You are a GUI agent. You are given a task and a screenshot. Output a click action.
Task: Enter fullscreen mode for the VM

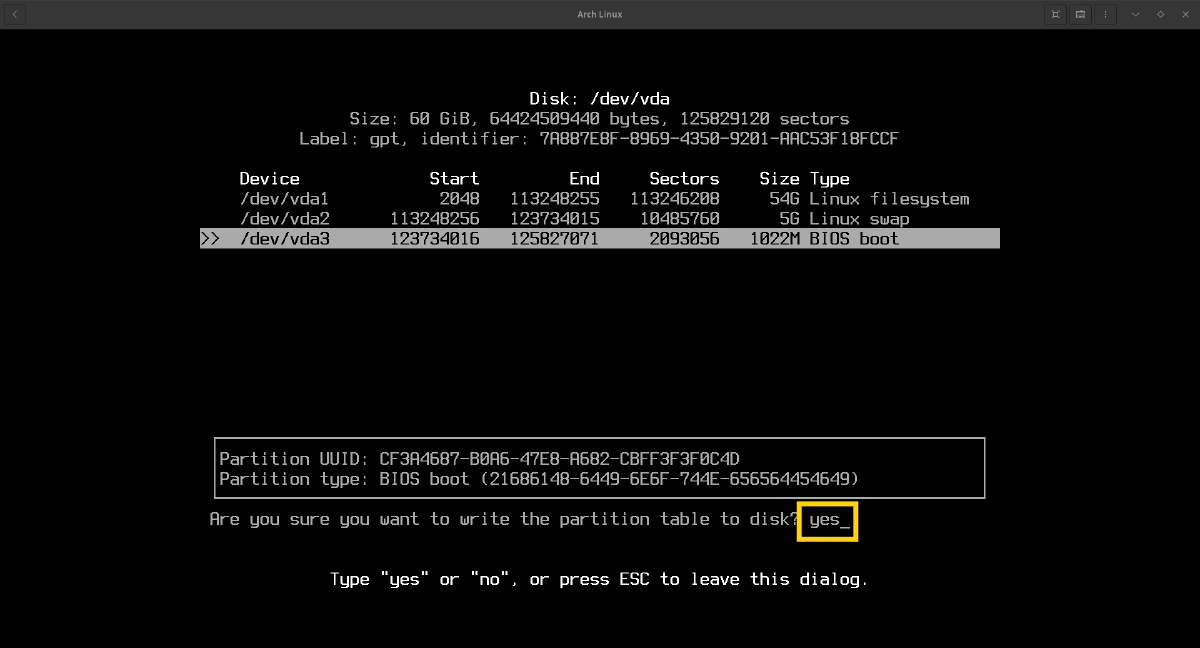(x=1055, y=14)
